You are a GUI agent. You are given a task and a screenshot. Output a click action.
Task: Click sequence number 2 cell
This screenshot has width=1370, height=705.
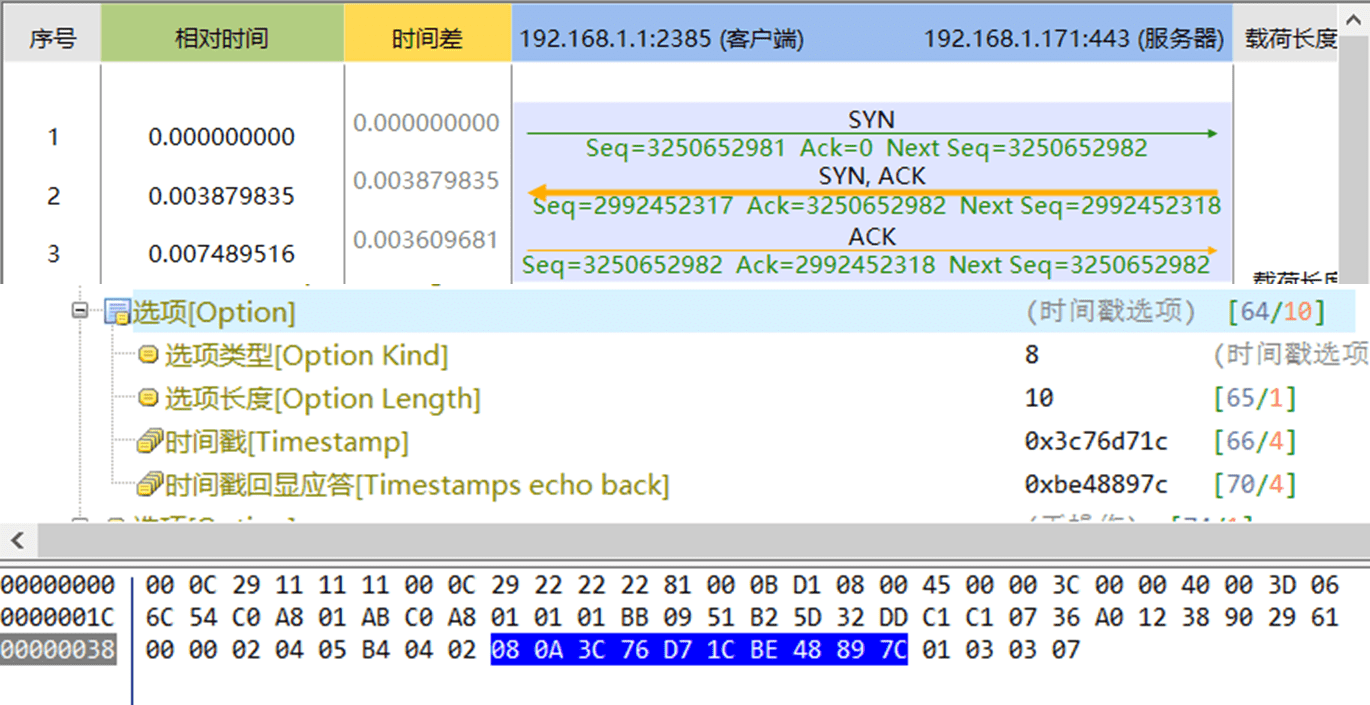click(x=53, y=196)
